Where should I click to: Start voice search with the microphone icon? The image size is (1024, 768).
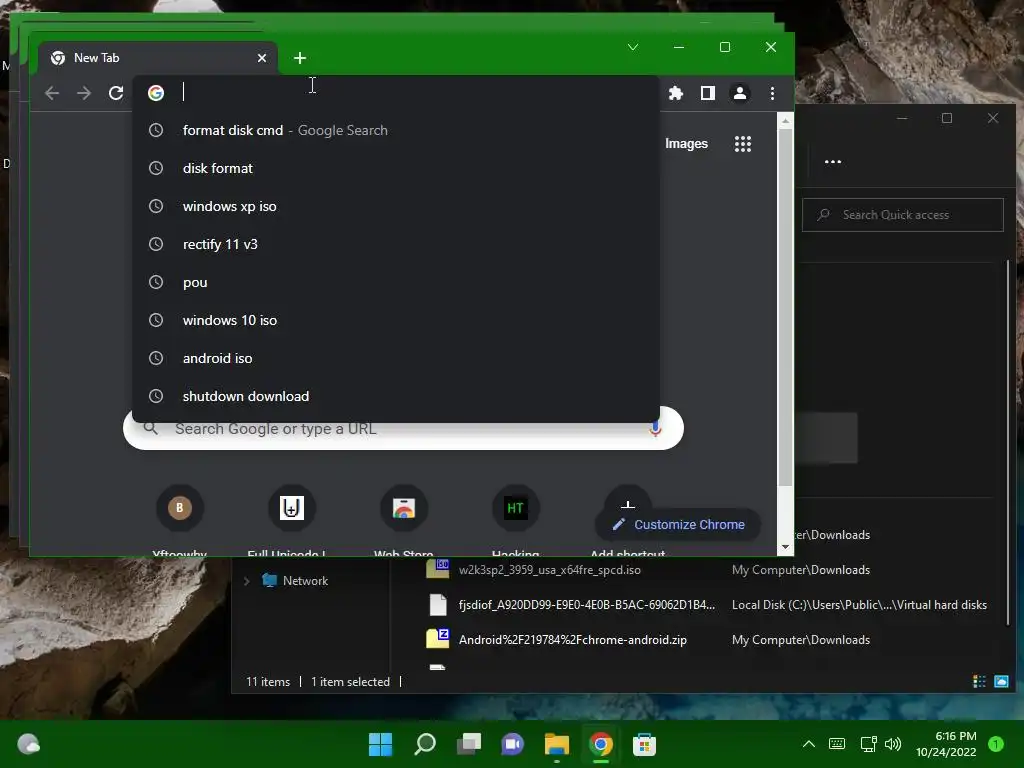[655, 428]
